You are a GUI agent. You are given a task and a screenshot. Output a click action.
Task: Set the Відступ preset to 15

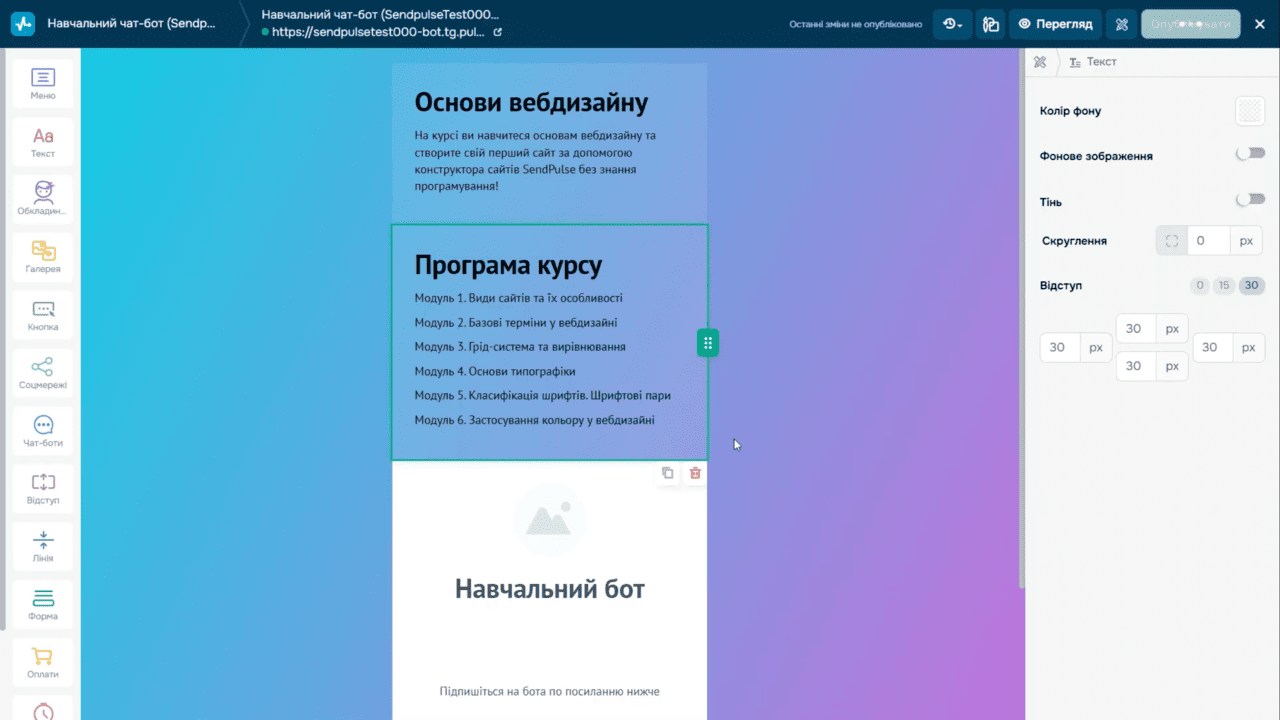click(x=1223, y=285)
